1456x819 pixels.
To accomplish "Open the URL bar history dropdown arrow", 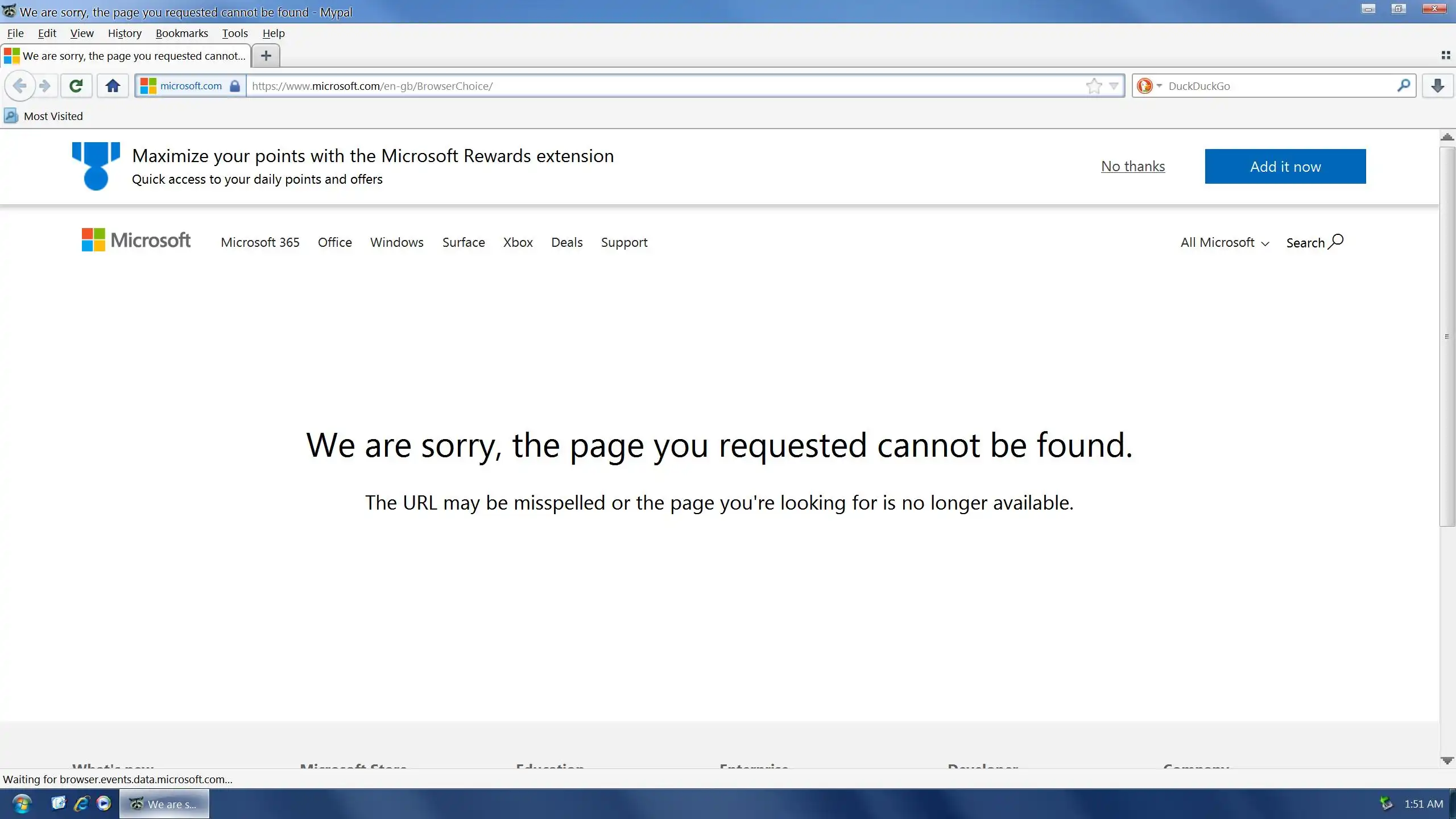I will 1114,86.
